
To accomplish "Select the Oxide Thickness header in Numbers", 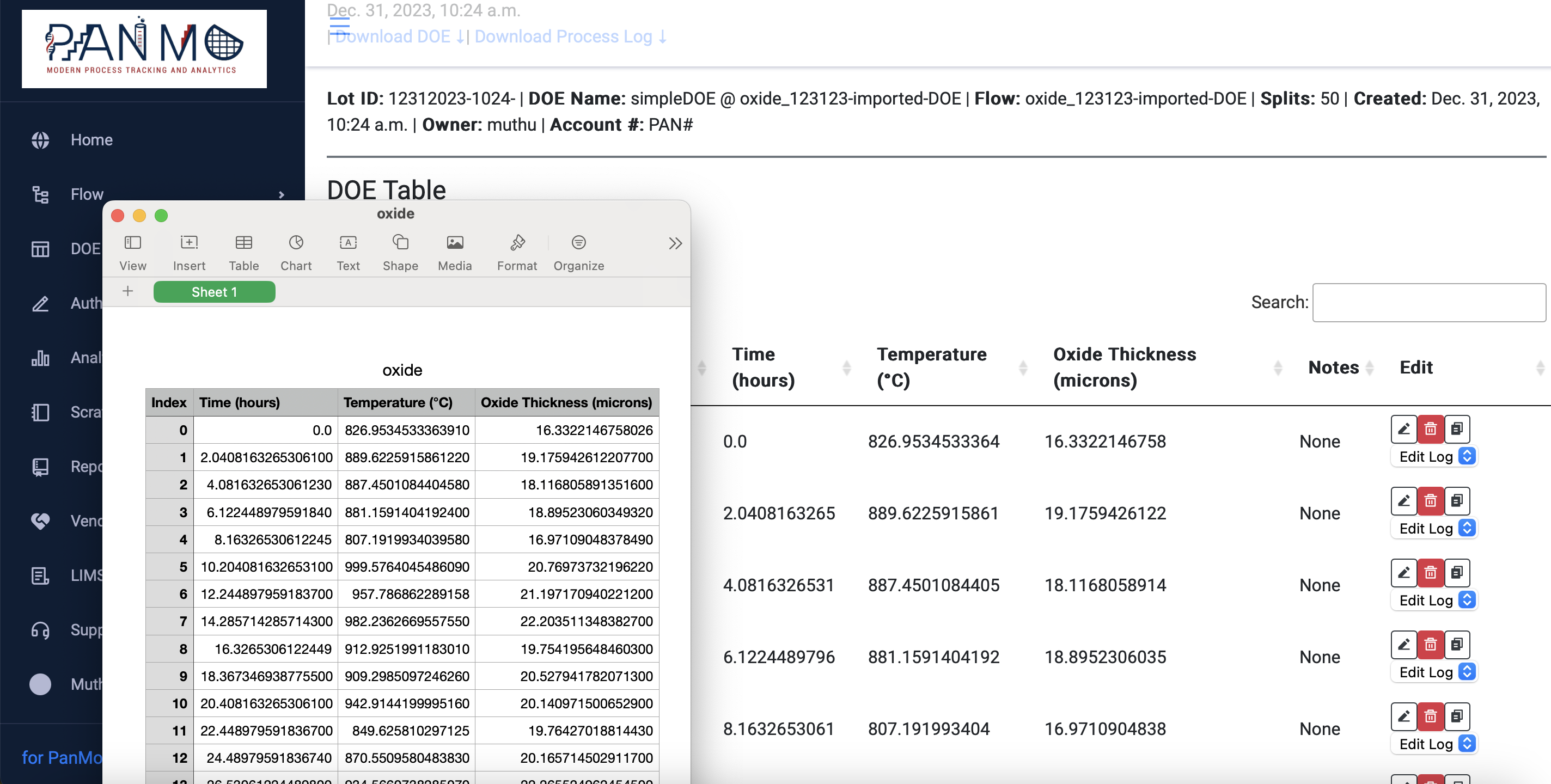I will point(567,402).
